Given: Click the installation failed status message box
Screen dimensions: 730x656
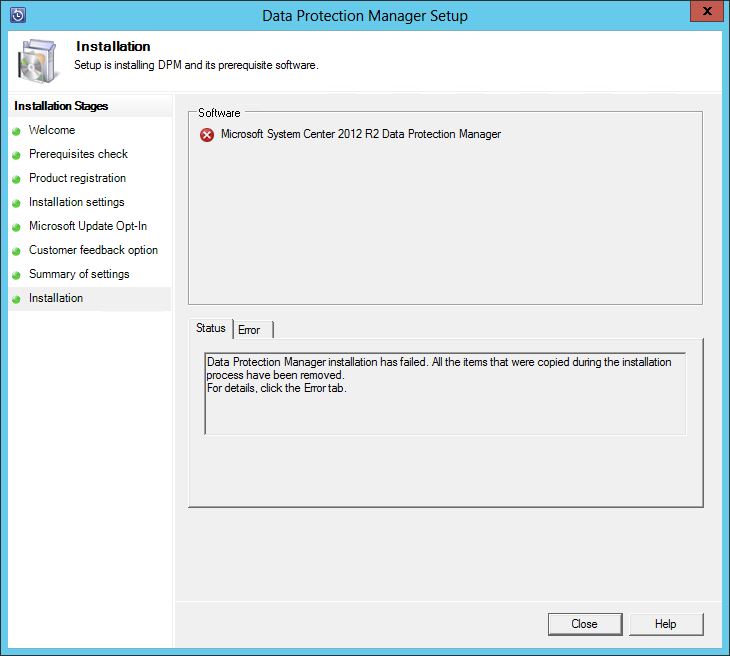Looking at the screenshot, I should point(445,394).
